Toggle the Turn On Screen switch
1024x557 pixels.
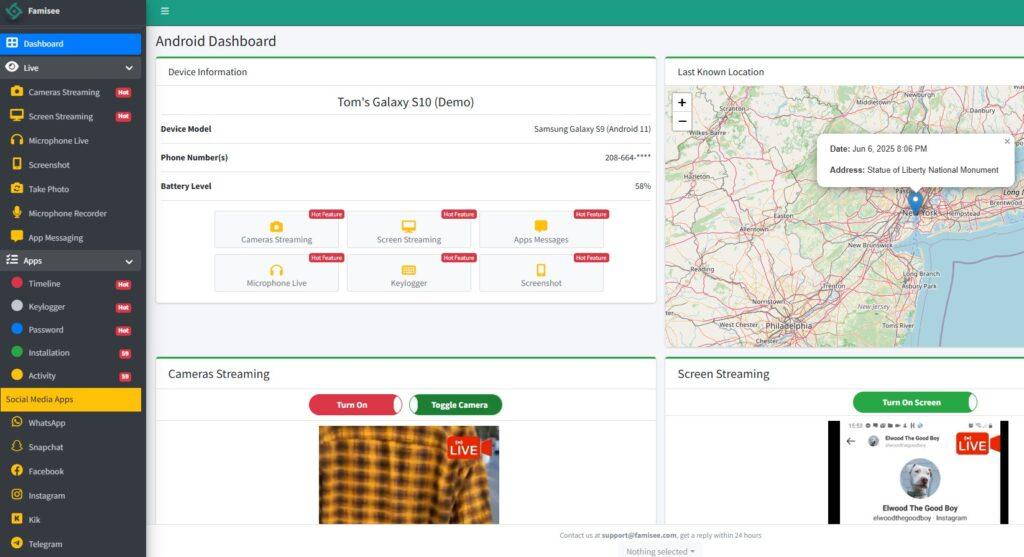915,402
